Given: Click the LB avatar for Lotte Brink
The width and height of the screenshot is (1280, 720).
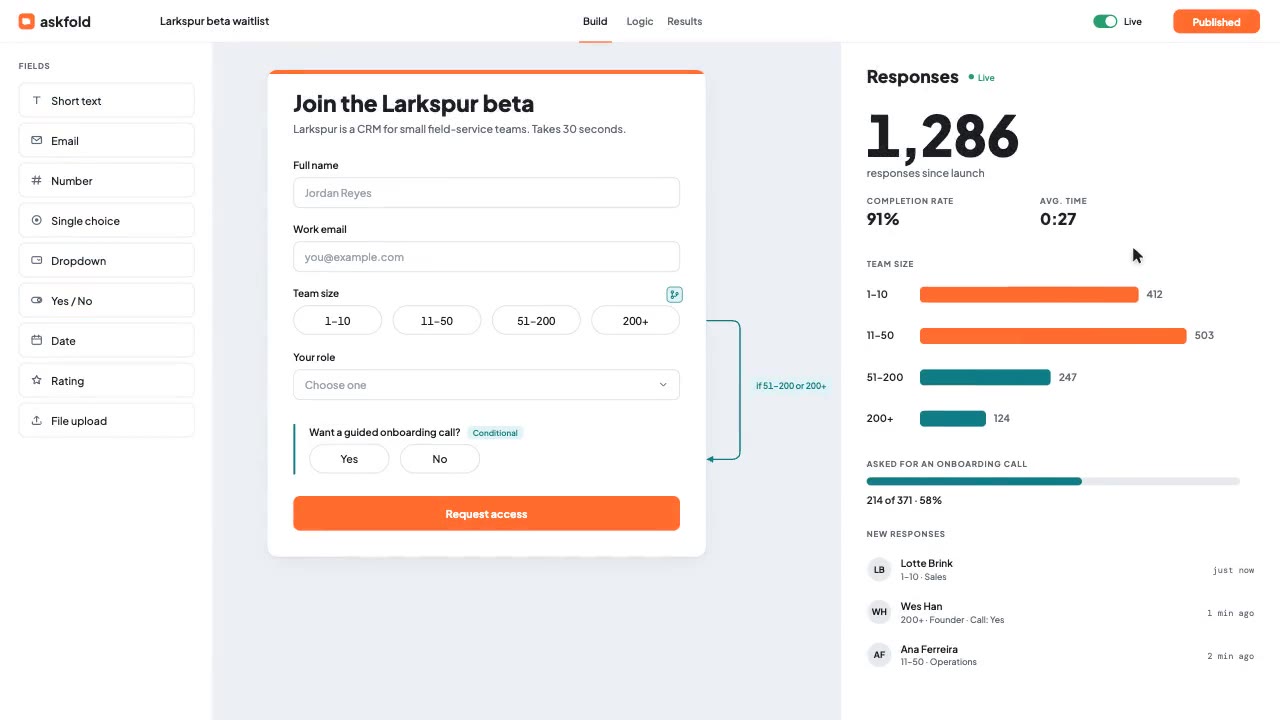Looking at the screenshot, I should [879, 570].
